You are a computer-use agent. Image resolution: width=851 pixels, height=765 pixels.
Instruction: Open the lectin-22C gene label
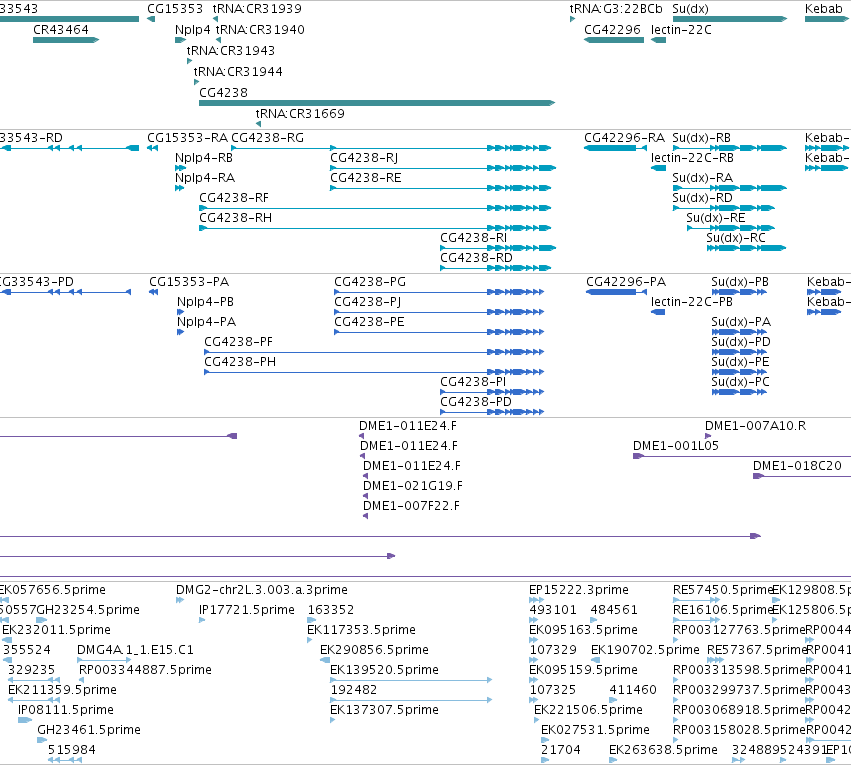(681, 30)
